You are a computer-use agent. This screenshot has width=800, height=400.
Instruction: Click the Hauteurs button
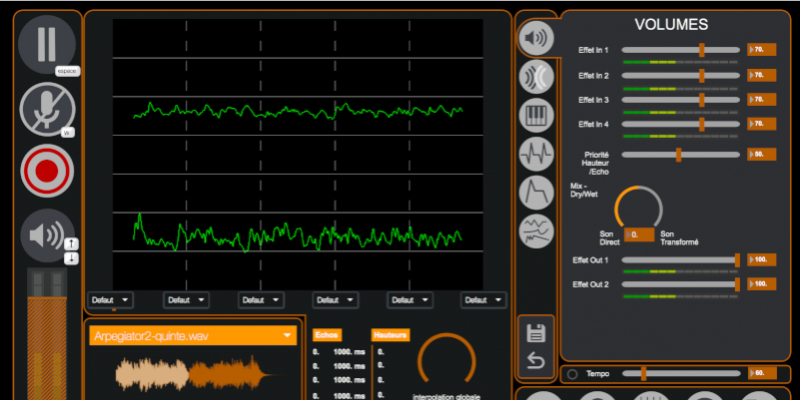[x=389, y=335]
